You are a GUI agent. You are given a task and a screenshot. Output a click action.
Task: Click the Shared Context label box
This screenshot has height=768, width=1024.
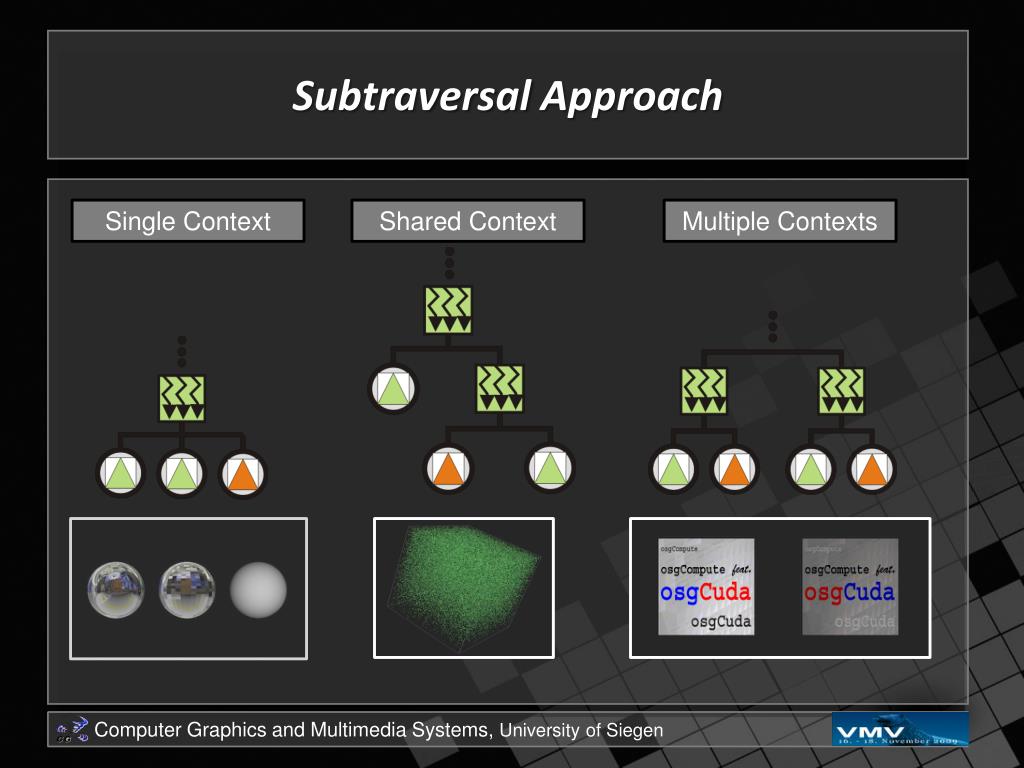point(468,221)
